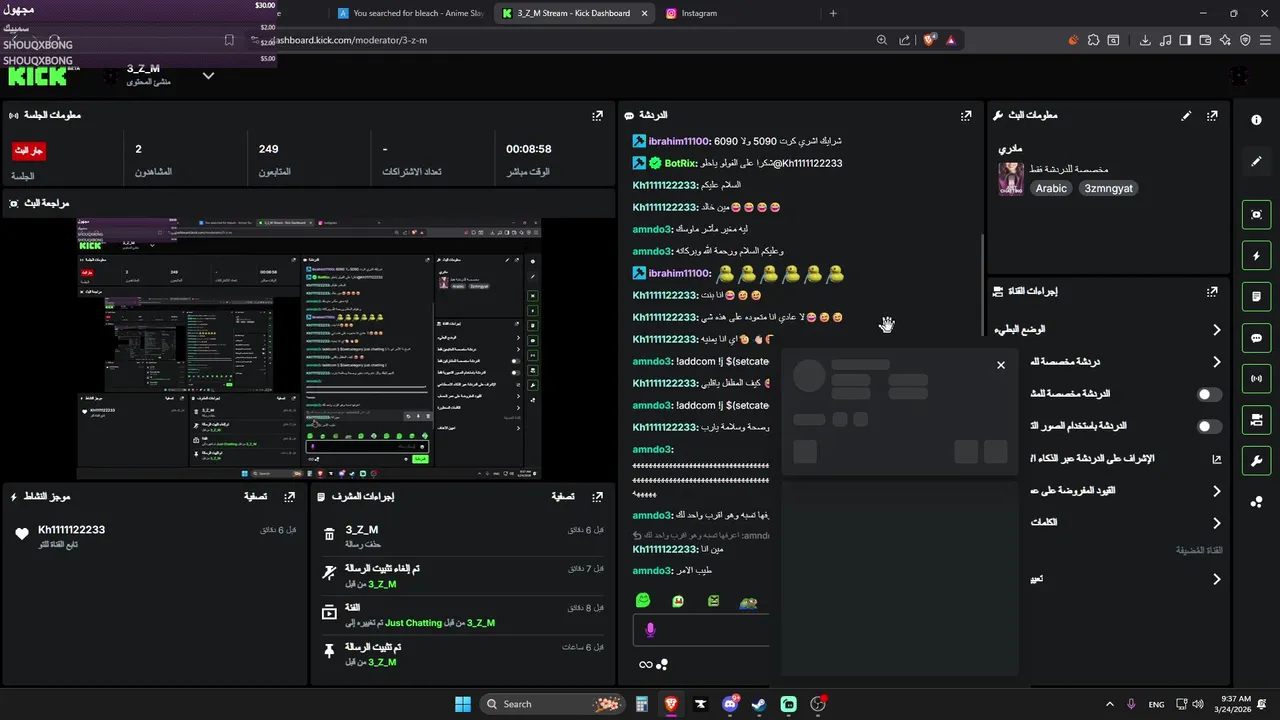Show hidden system tray icons
The image size is (1280, 720).
(x=1109, y=704)
